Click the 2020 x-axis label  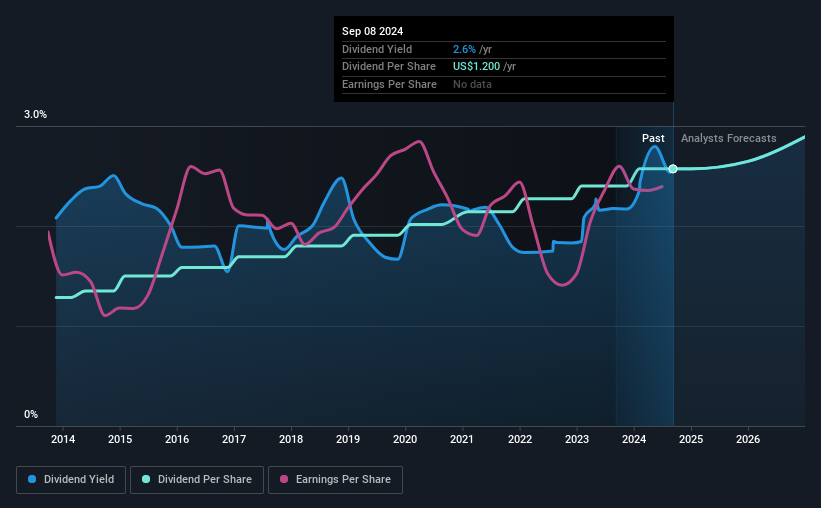coord(405,439)
